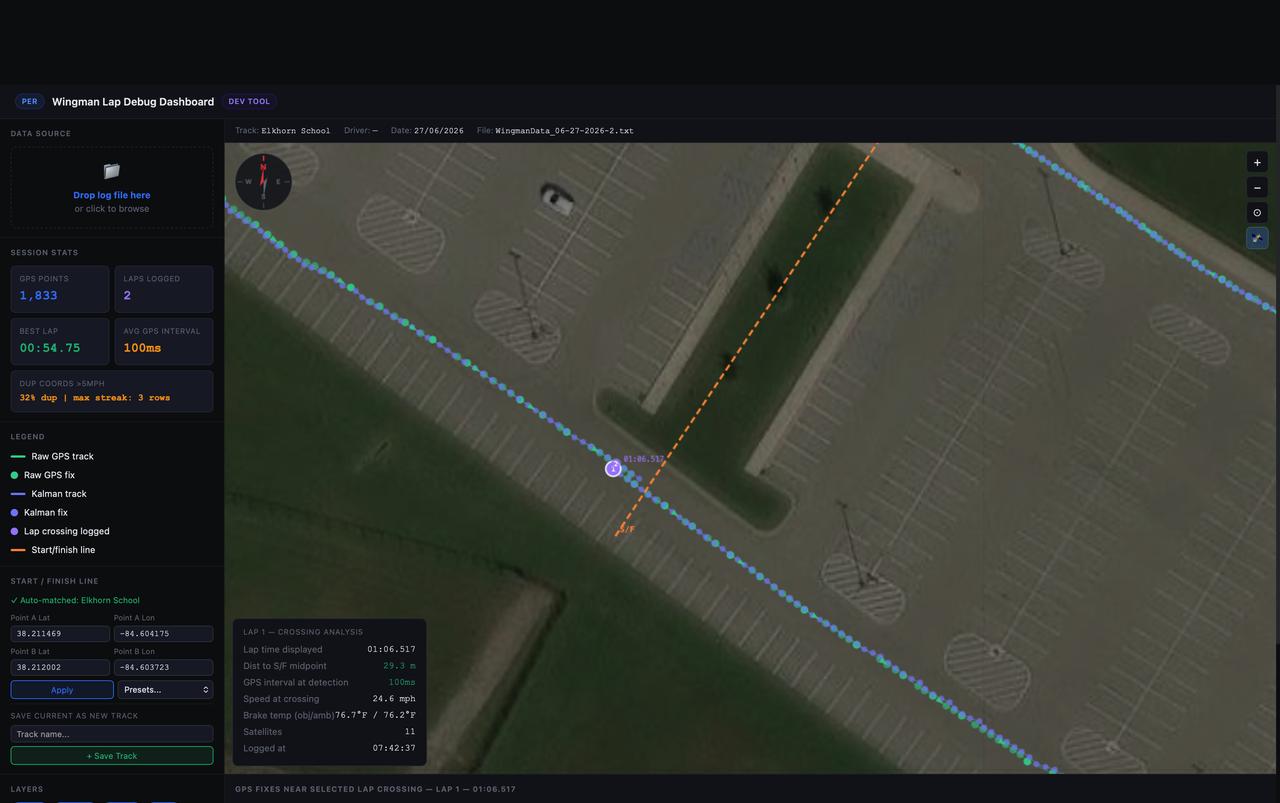Click the DEV TOOL badge
Viewport: 1280px width, 803px height.
coord(249,101)
